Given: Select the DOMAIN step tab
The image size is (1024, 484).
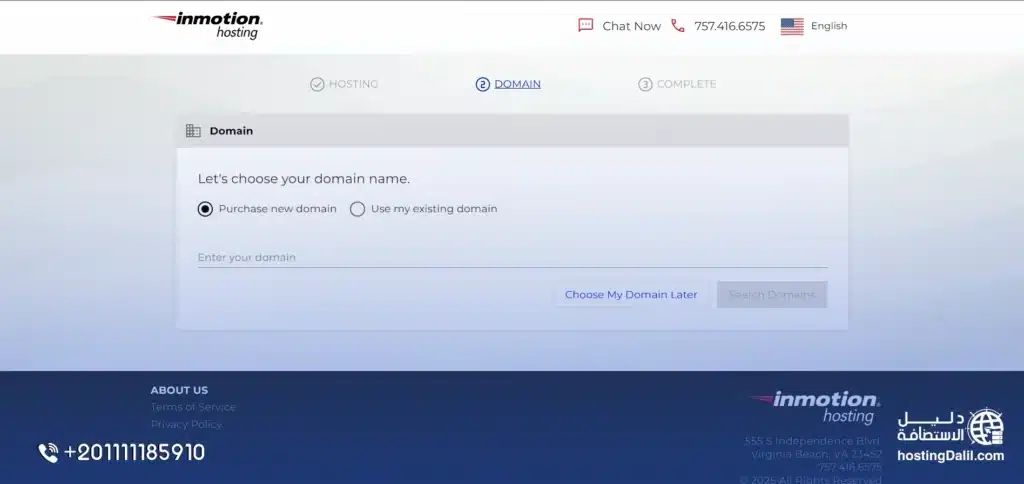Looking at the screenshot, I should (x=517, y=84).
